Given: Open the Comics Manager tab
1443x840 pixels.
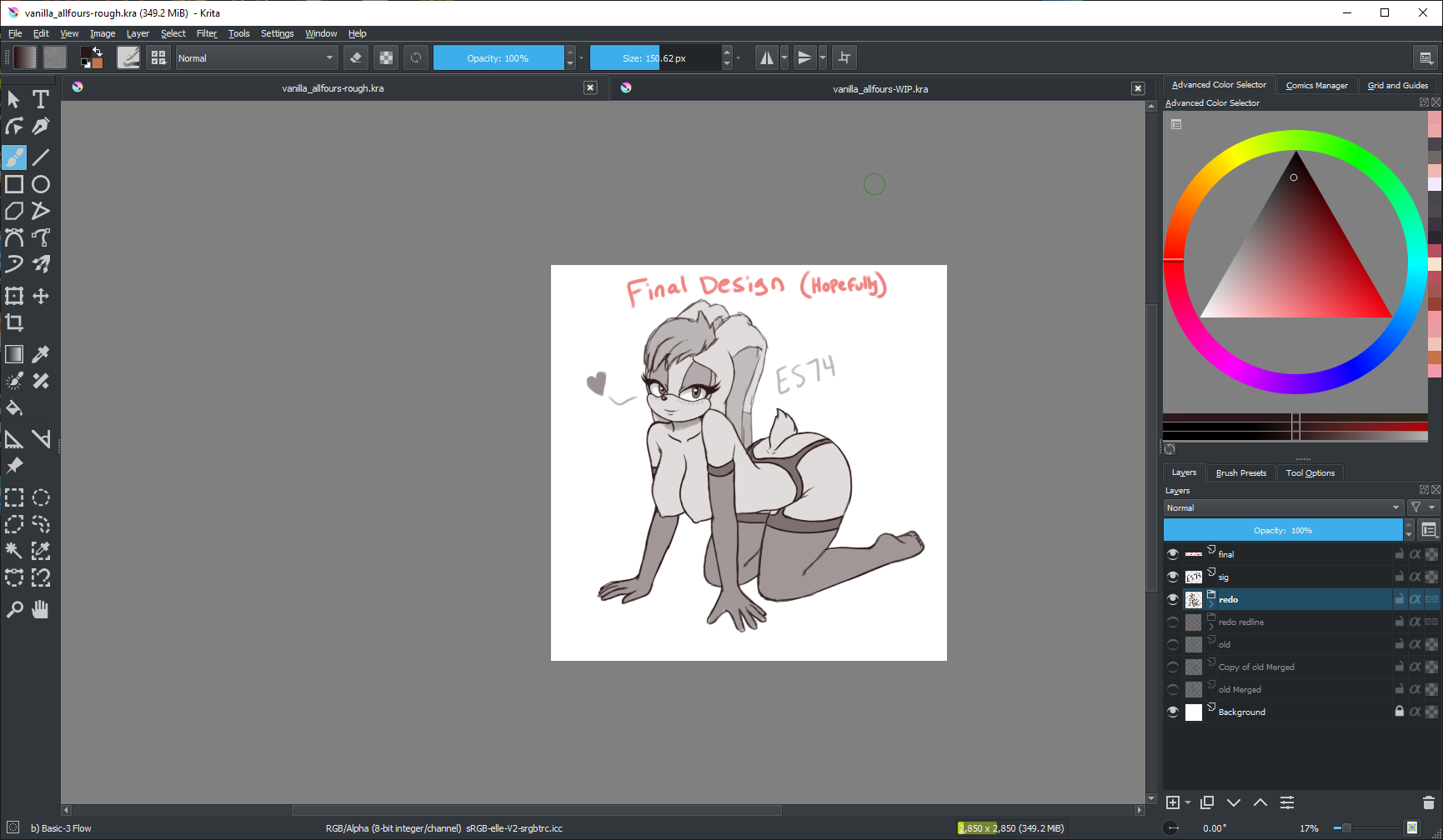Looking at the screenshot, I should pyautogui.click(x=1316, y=85).
